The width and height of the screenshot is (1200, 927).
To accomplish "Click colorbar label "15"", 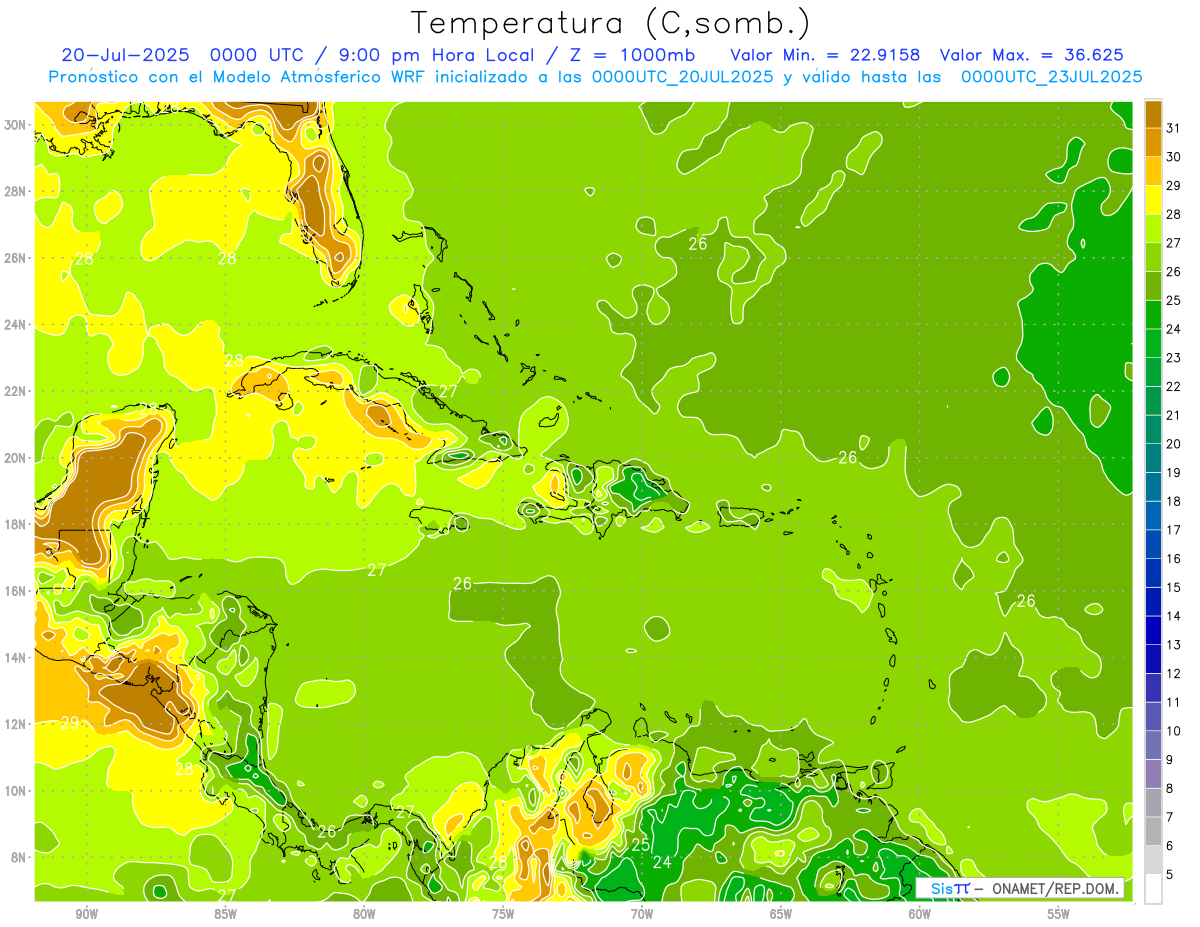I will [1173, 587].
